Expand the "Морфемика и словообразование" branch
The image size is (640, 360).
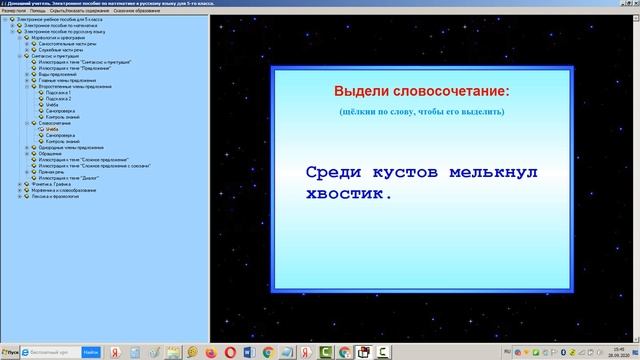pyautogui.click(x=20, y=190)
